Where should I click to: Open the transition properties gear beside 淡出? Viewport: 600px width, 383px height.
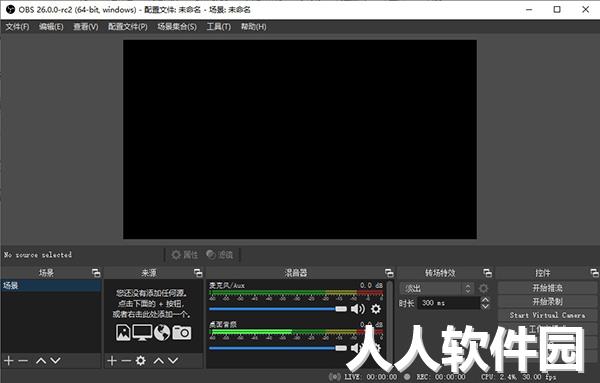pos(484,288)
